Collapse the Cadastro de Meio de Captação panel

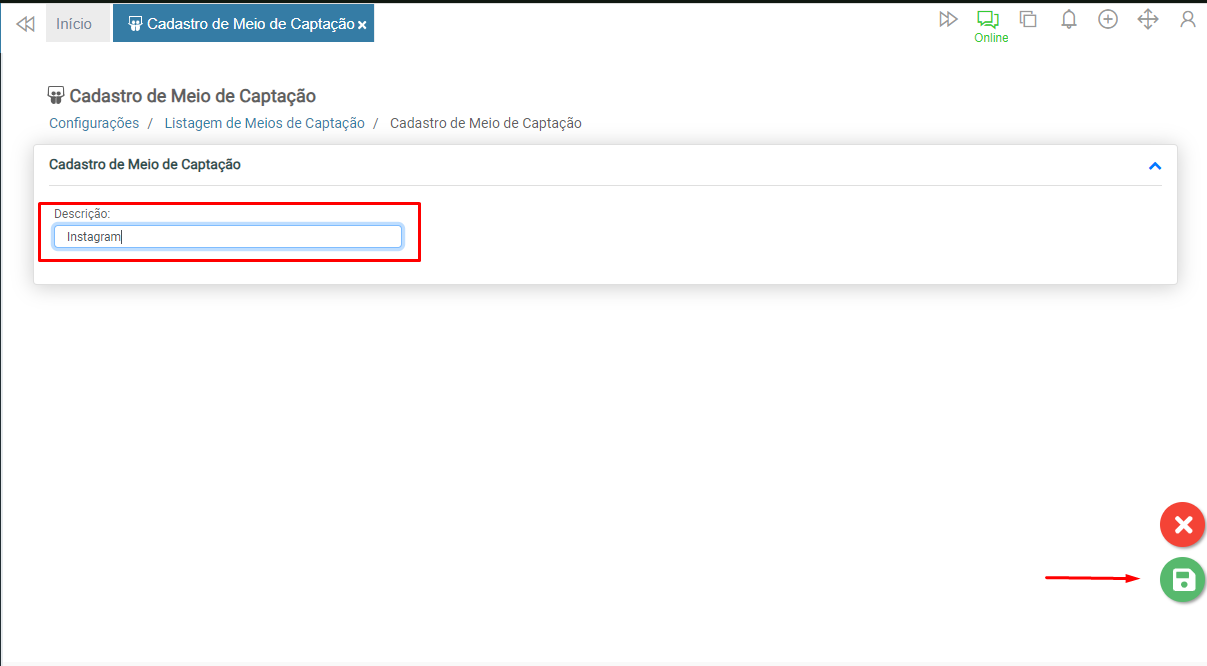point(1155,166)
